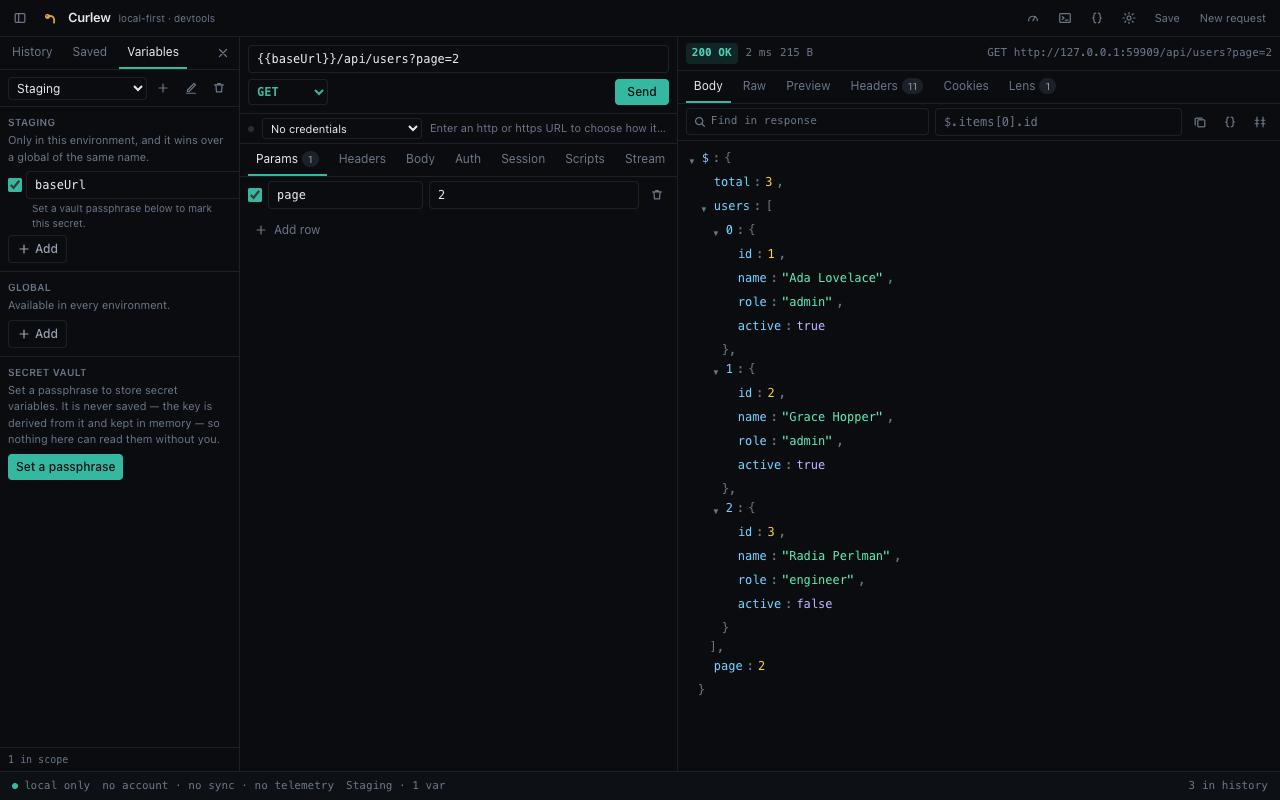This screenshot has width=1280, height=800.
Task: Click braces format icon beside JSONPath field
Action: (x=1230, y=122)
